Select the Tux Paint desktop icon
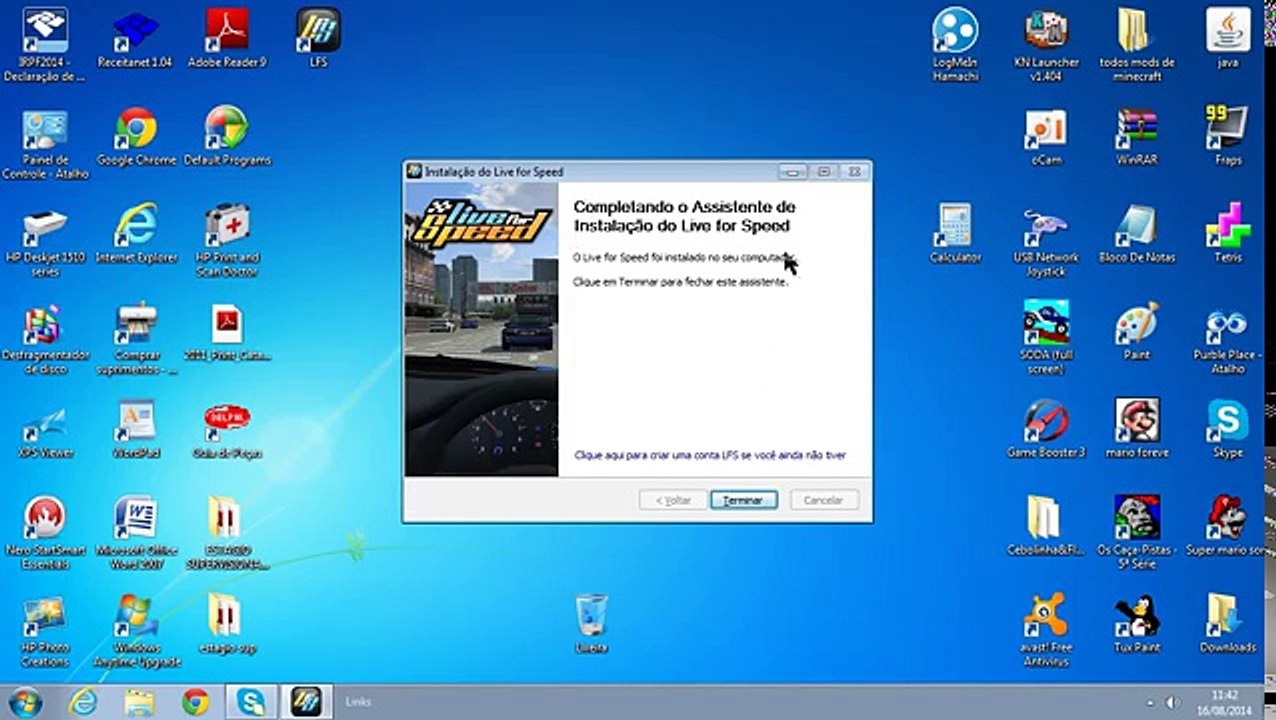The image size is (1276, 720). [x=1137, y=625]
